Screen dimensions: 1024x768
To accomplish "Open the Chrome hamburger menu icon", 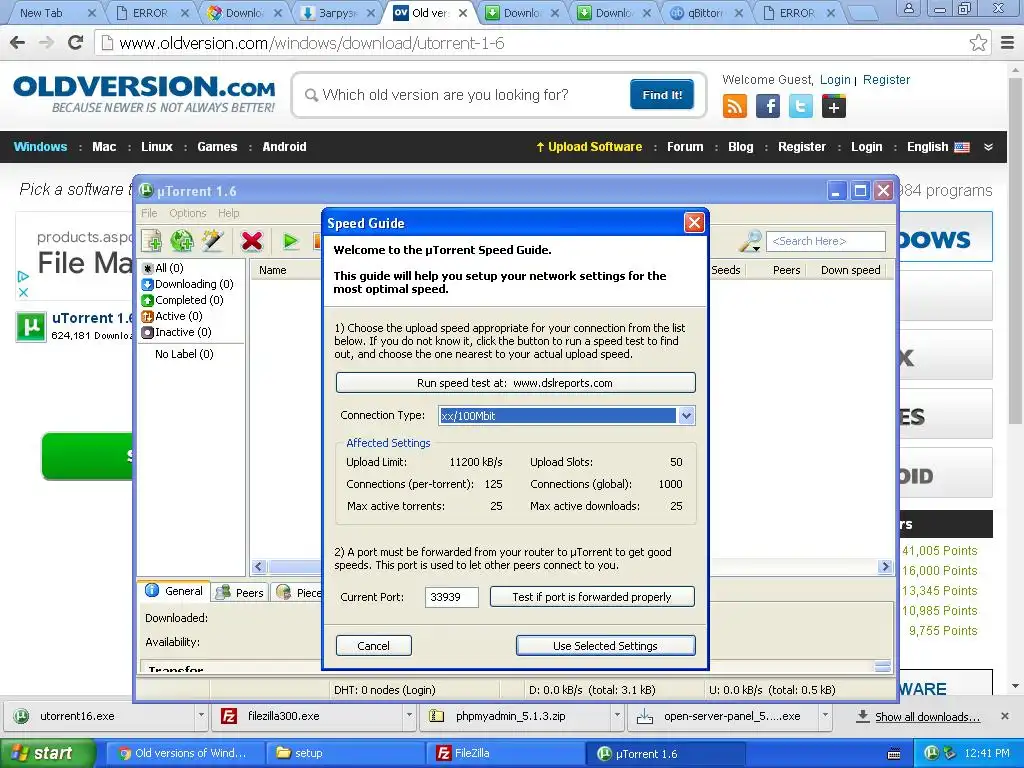I will [x=1008, y=43].
